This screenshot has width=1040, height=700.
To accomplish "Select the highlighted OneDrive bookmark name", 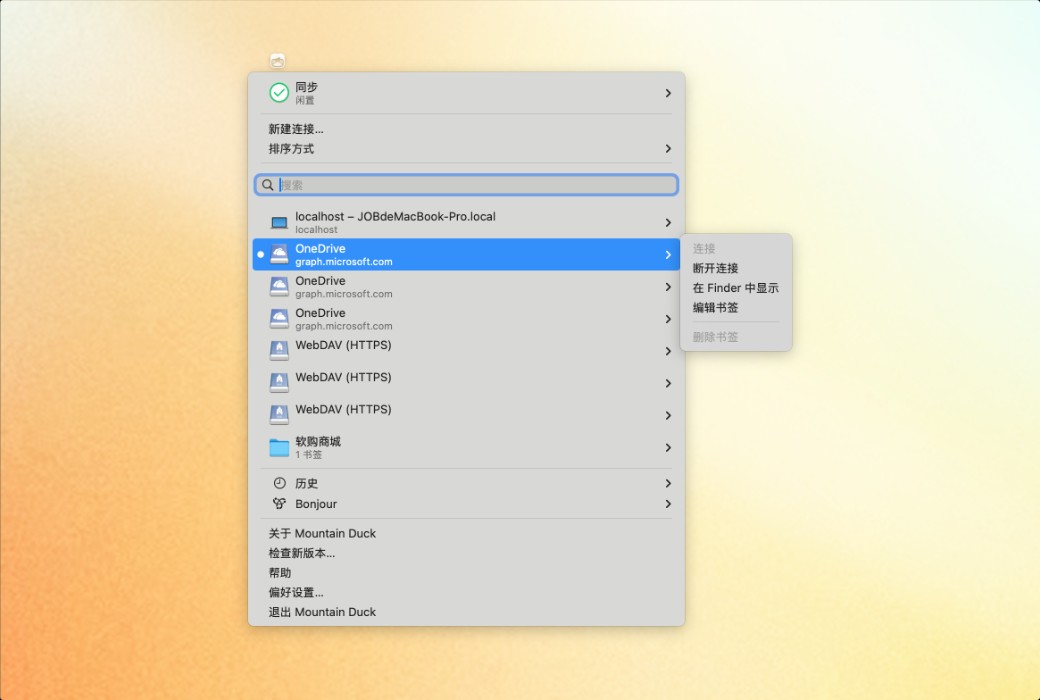I will click(320, 249).
